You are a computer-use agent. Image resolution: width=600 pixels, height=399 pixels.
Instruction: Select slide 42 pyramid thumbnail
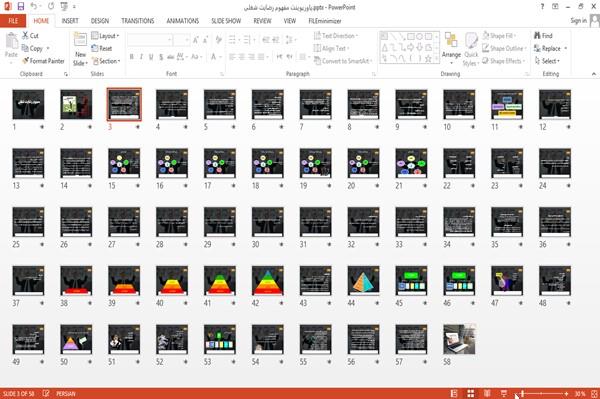point(267,281)
